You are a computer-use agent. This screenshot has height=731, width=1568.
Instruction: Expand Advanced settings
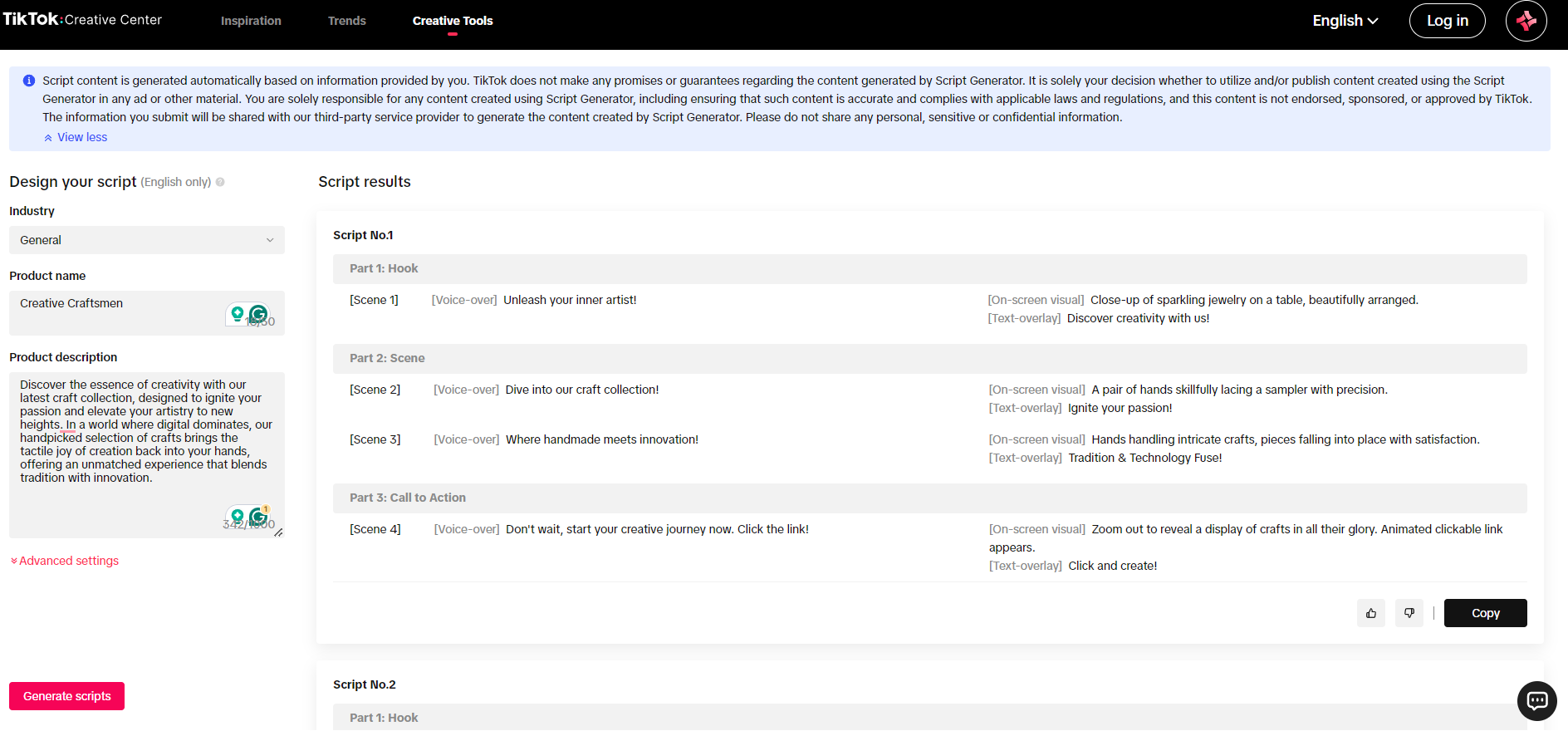coord(65,561)
